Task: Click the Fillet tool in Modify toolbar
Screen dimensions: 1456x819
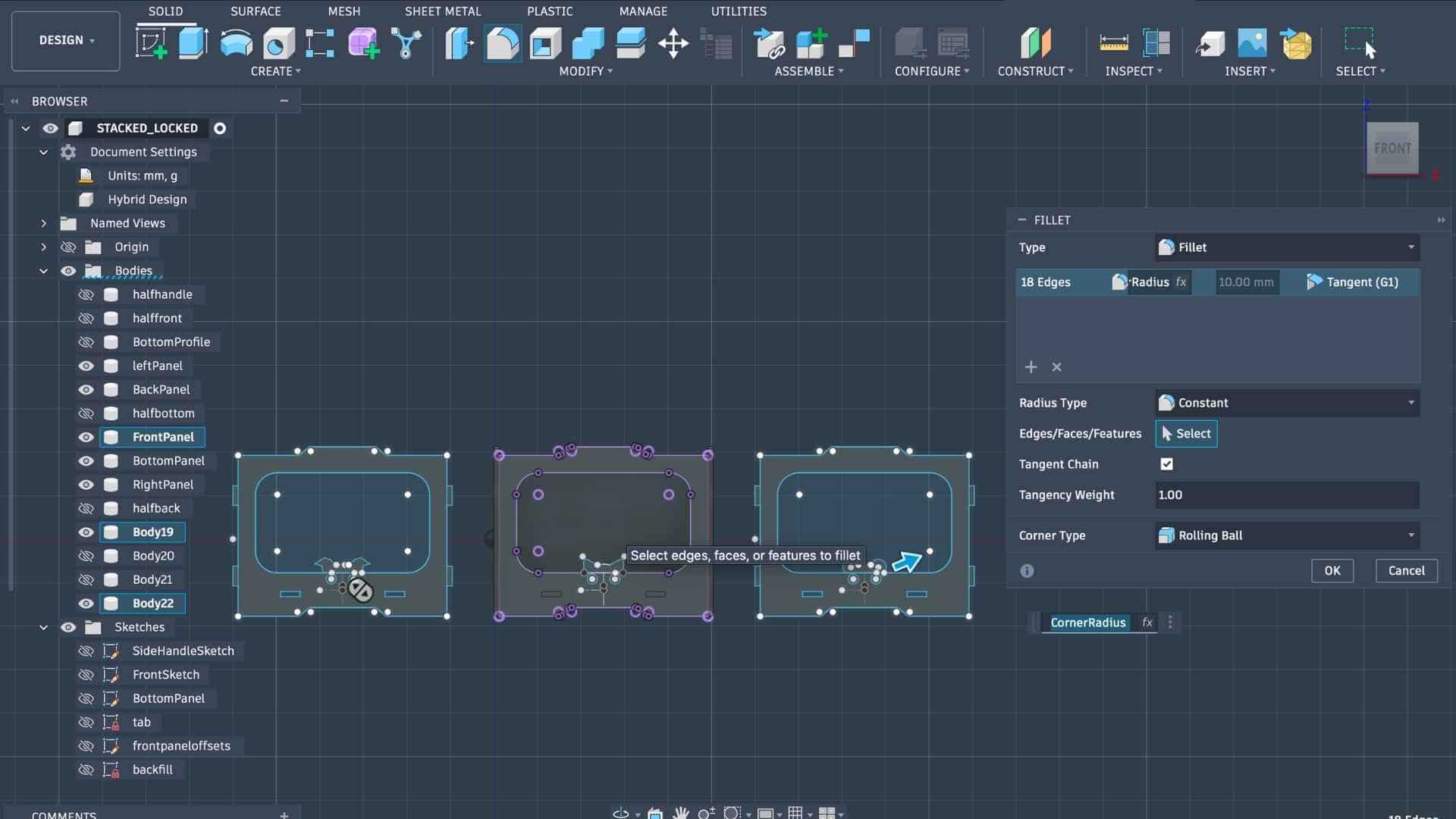Action: tap(502, 42)
